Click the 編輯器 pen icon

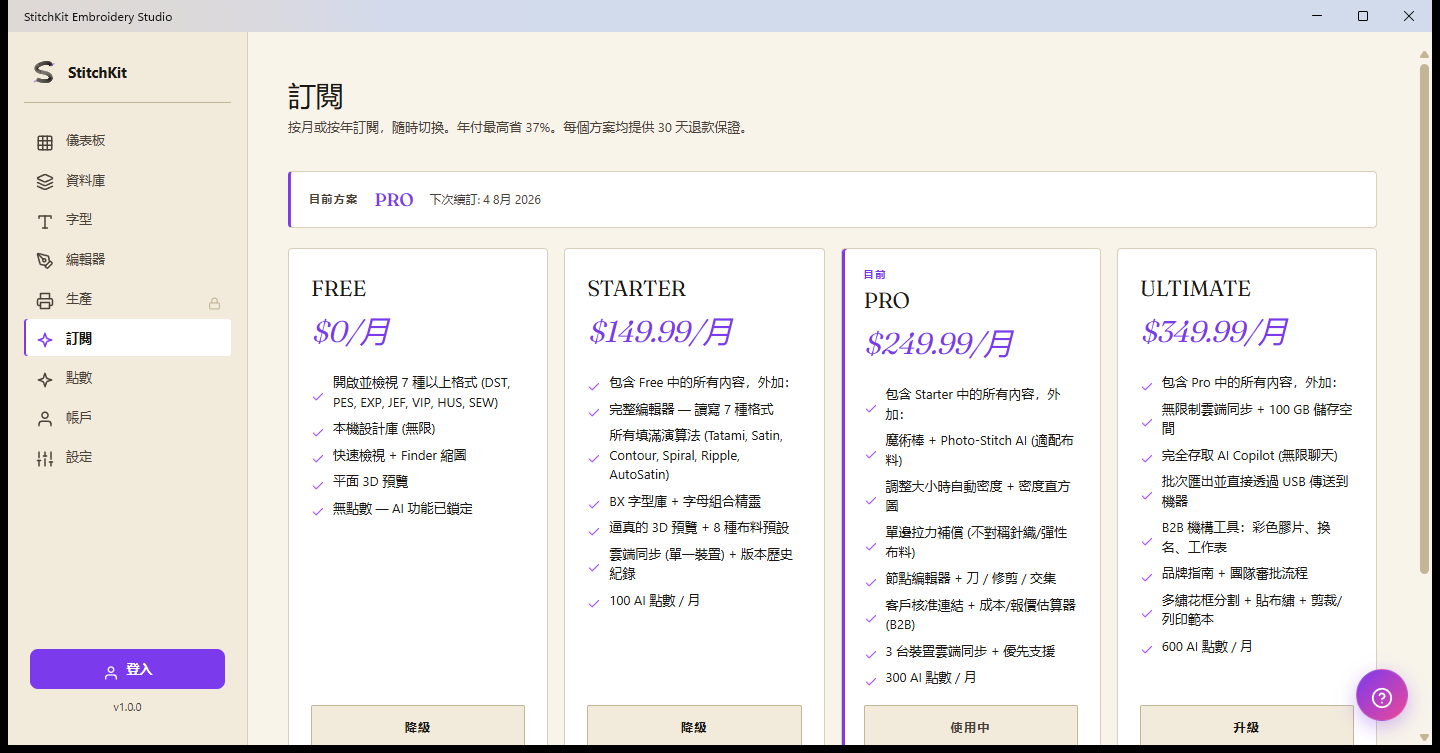click(x=45, y=261)
